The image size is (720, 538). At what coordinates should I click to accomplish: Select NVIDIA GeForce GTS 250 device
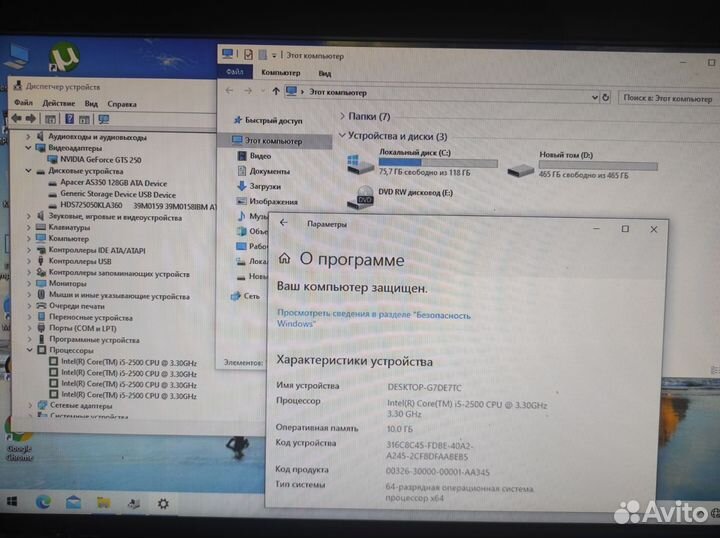99,159
